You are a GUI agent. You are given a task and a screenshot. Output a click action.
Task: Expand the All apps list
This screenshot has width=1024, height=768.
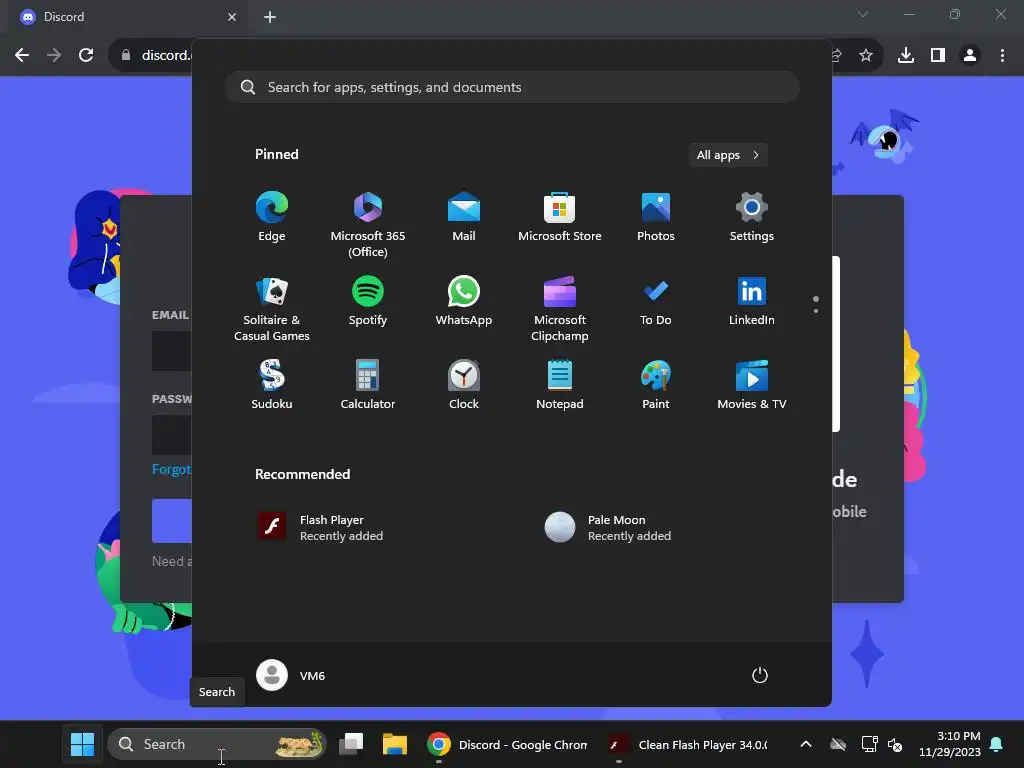[x=728, y=155]
